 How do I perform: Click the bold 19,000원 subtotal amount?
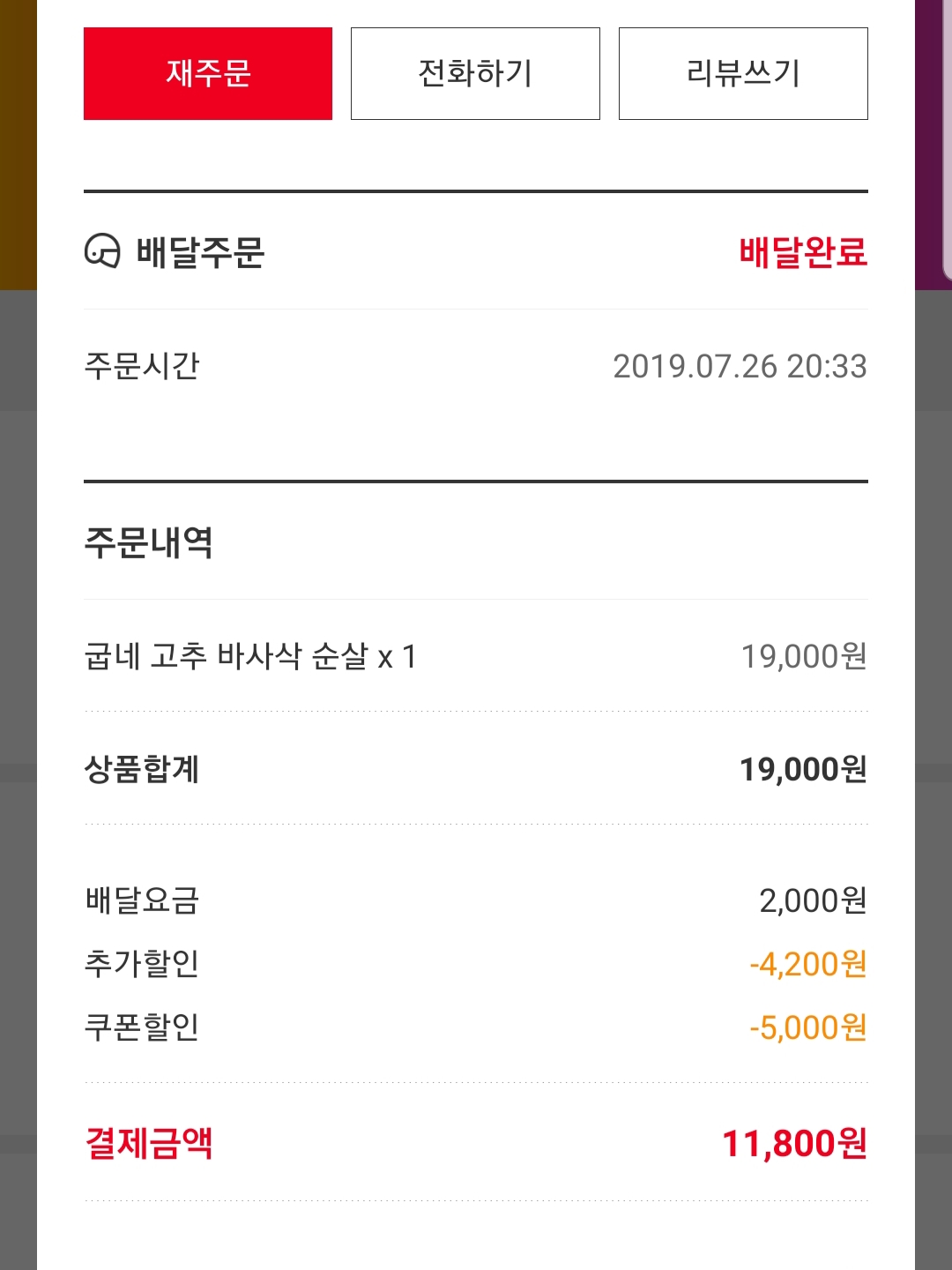803,769
